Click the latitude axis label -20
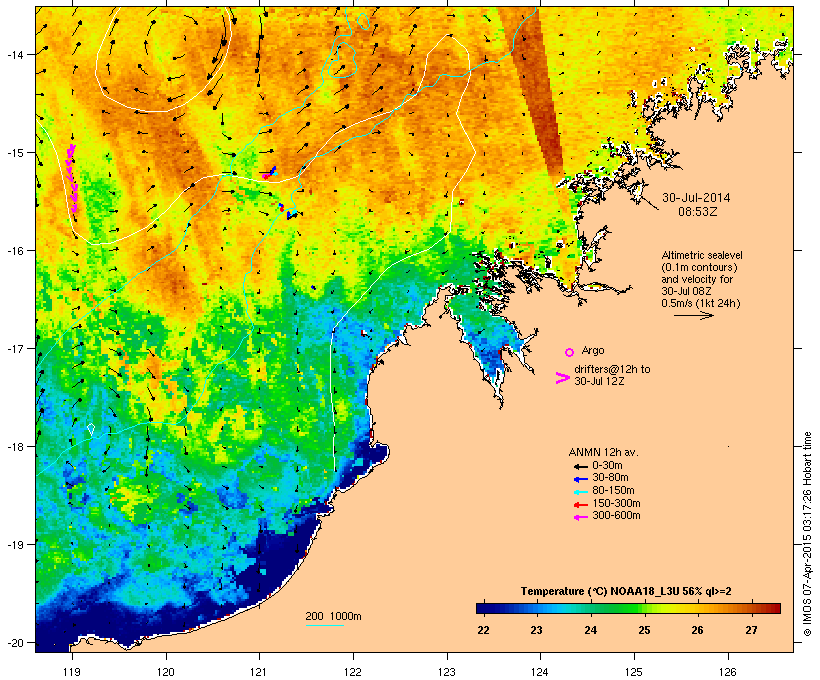The height and width of the screenshot is (680, 820). coord(14,642)
